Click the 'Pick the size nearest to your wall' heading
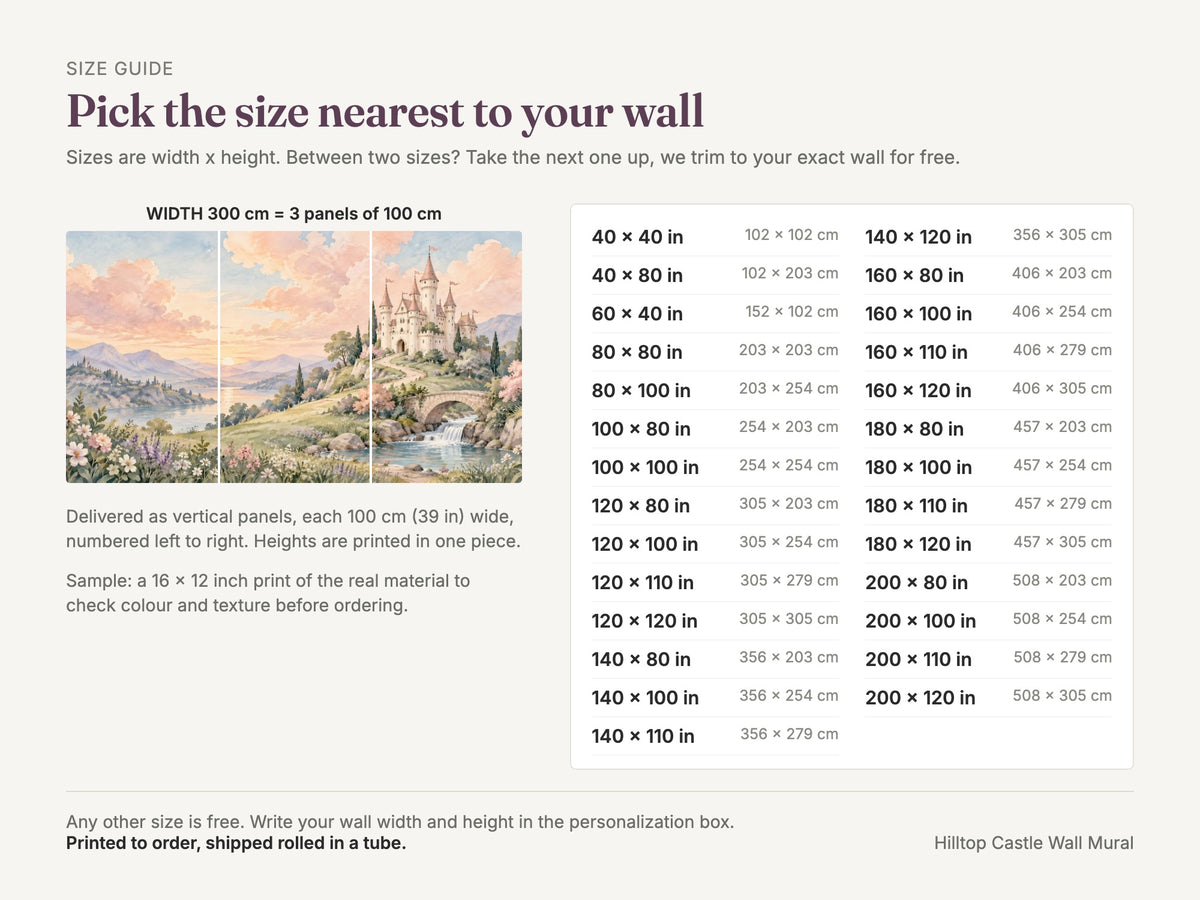The image size is (1200, 900). (x=385, y=112)
